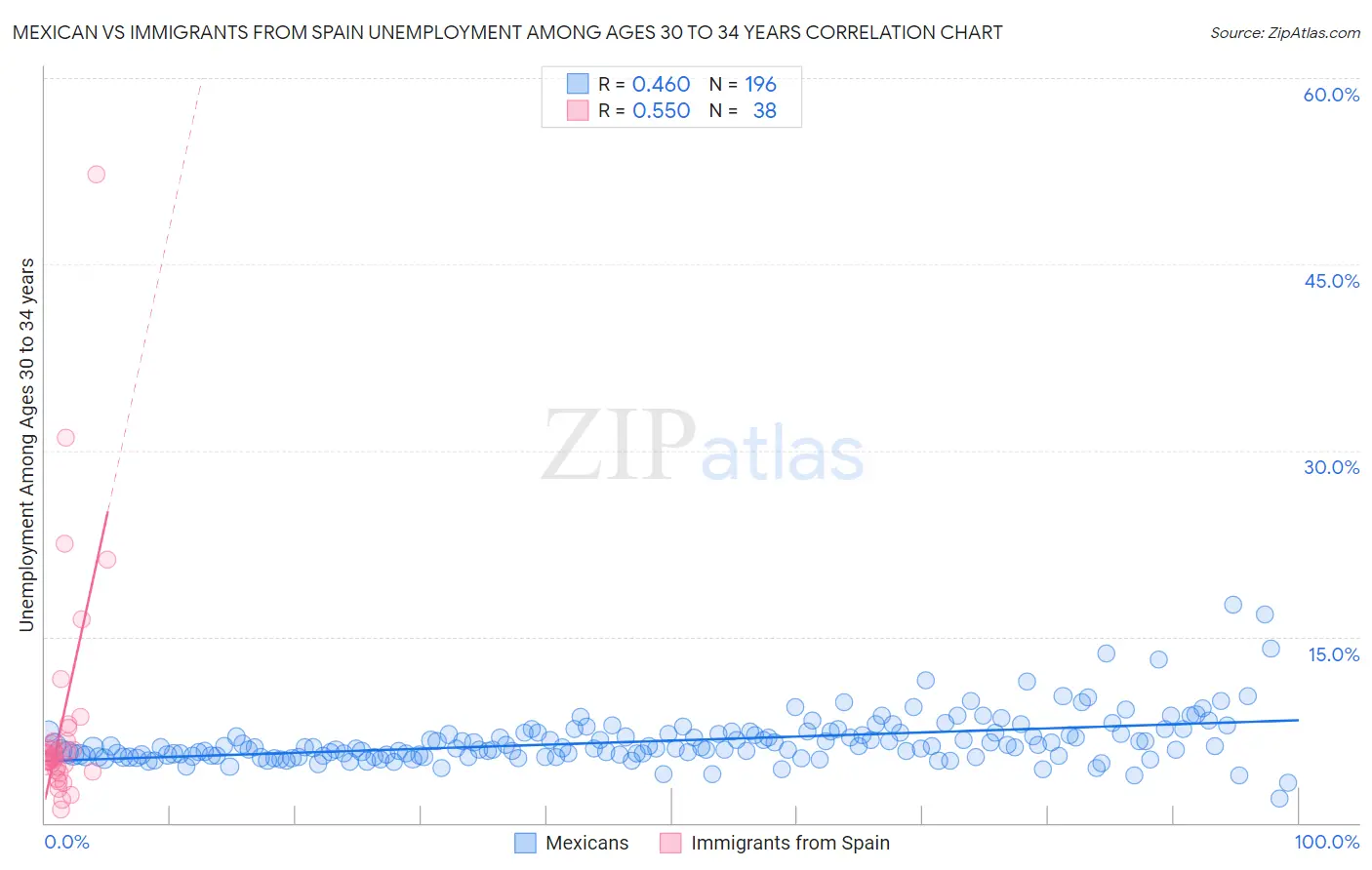Click the R value 0.460 in the legend
This screenshot has height=870, width=1372.
662,84
